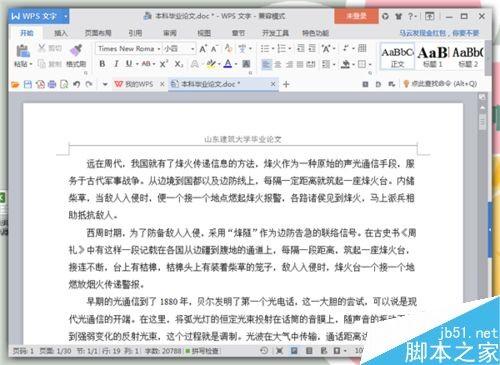Image resolution: width=500 pixels, height=365 pixels.
Task: Export to PDF using quick toolbar icon
Action: pyautogui.click(x=40, y=84)
